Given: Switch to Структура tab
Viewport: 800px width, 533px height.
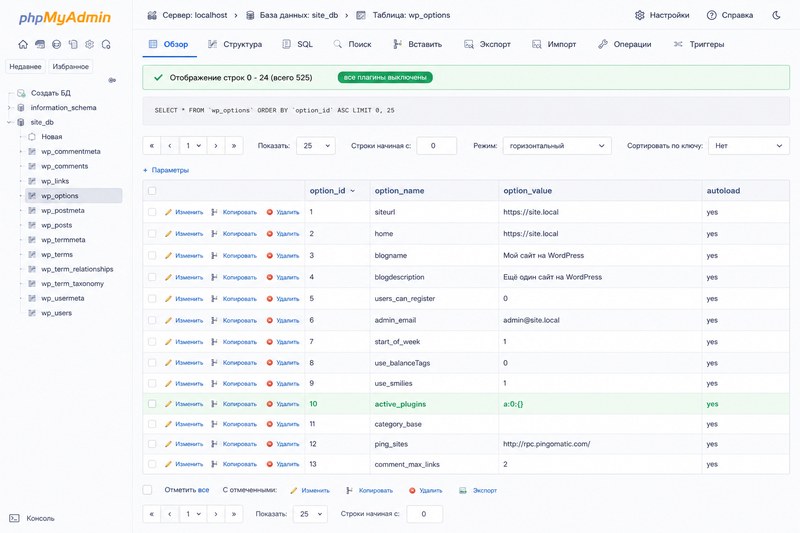Looking at the screenshot, I should [x=235, y=44].
